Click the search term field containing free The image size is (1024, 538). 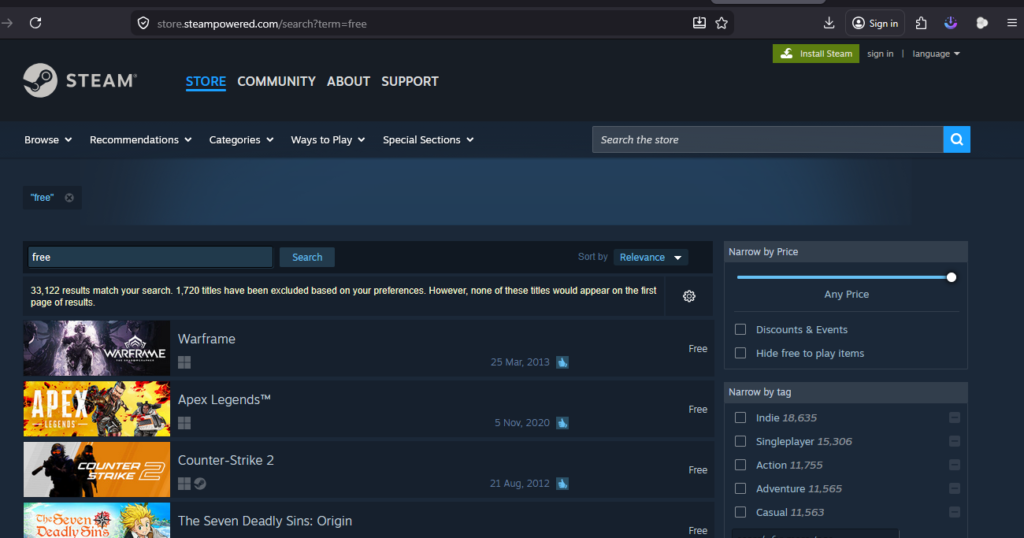[150, 257]
